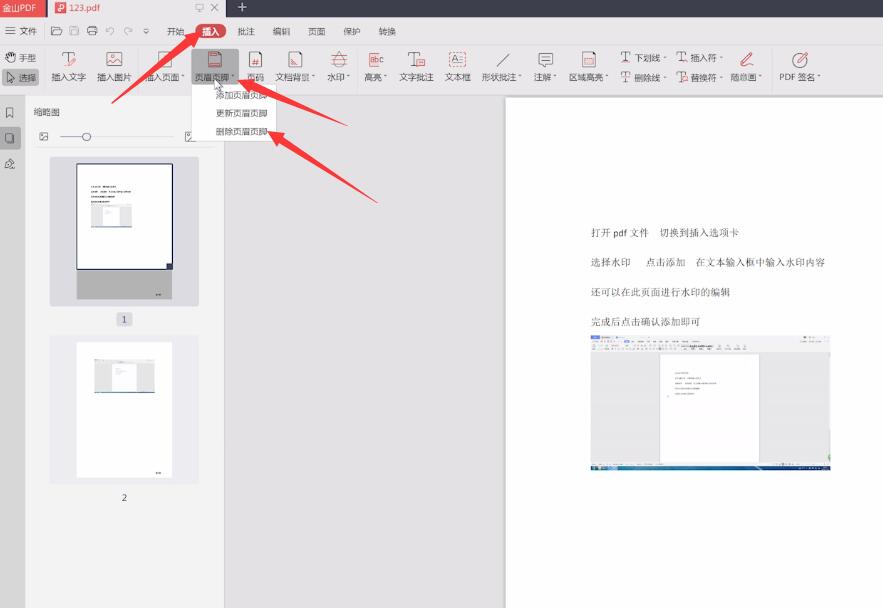Click the 页码 page number tool
The width and height of the screenshot is (883, 608).
tap(255, 67)
